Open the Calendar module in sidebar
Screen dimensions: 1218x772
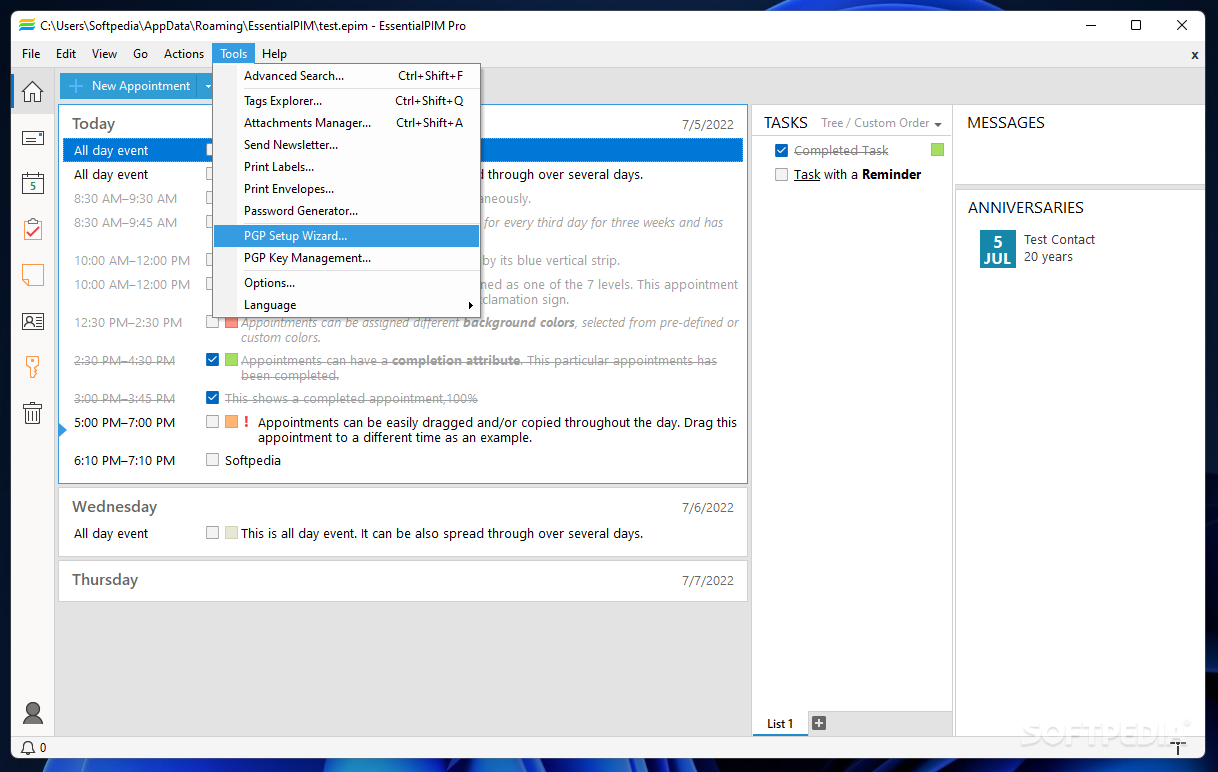(x=33, y=183)
